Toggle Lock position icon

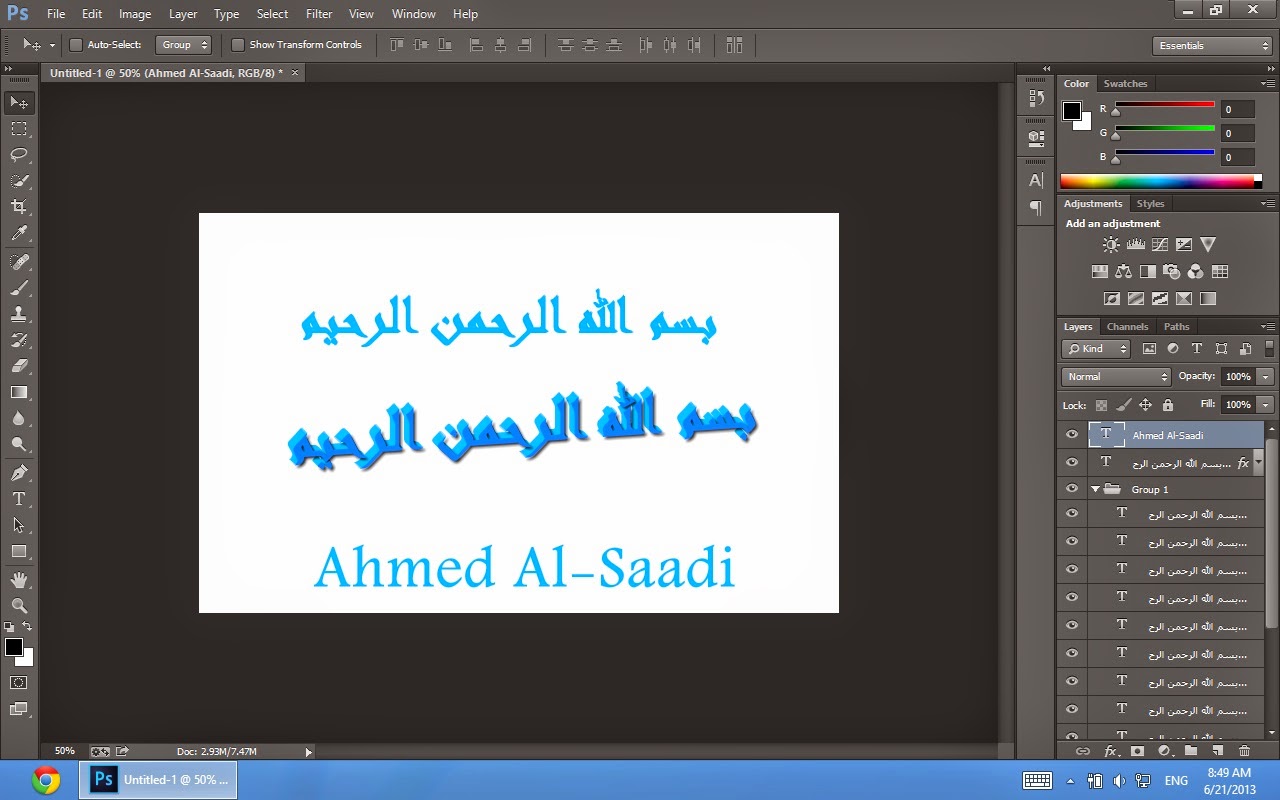[1146, 405]
